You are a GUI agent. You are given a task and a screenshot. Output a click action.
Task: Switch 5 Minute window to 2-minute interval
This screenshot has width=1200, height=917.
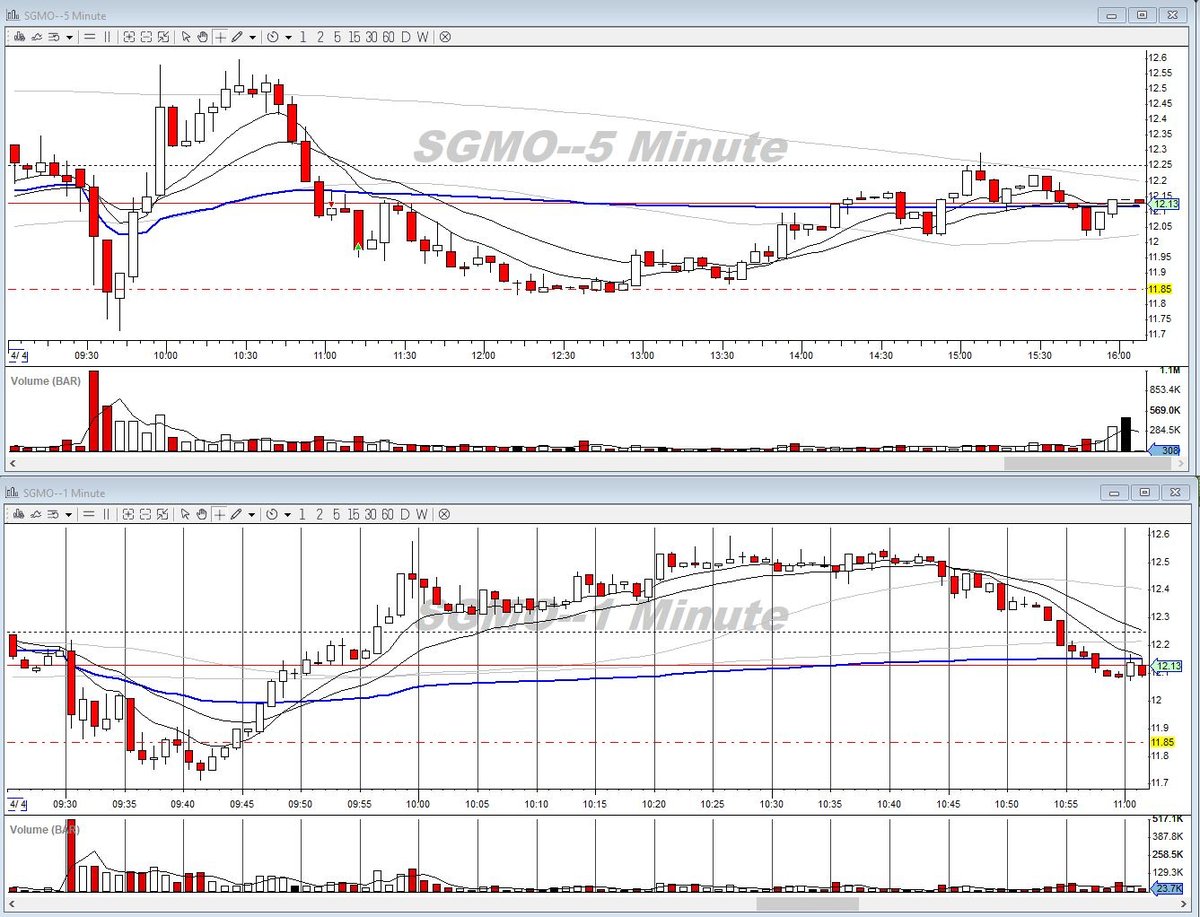pyautogui.click(x=320, y=37)
